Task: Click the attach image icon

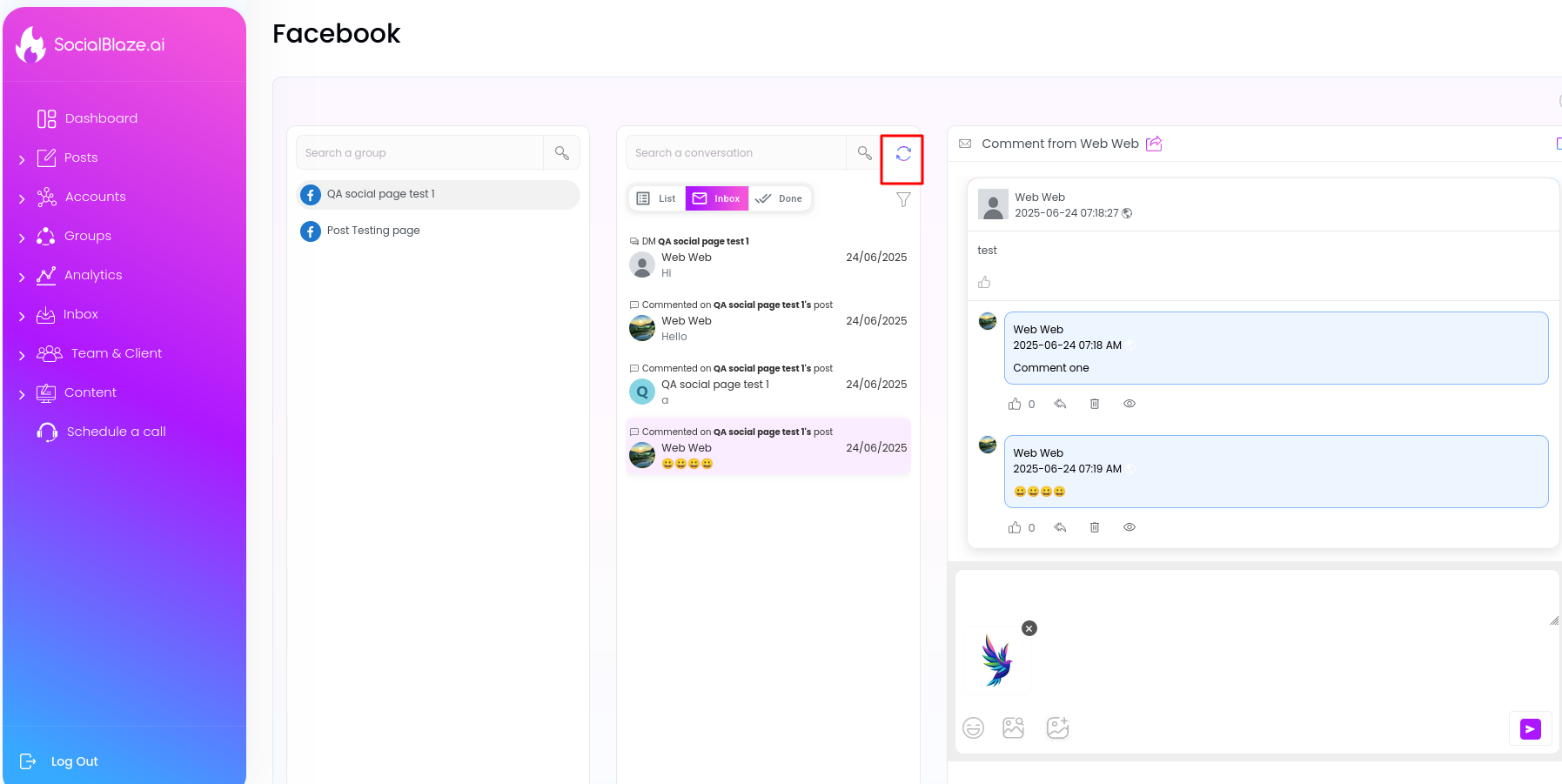Action: click(x=1014, y=727)
